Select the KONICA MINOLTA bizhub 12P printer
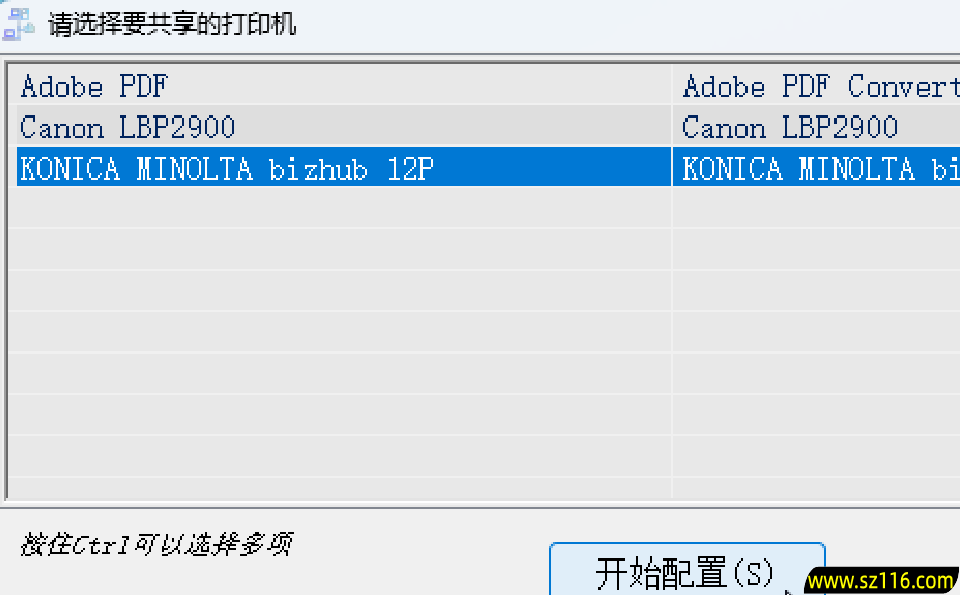Screen dimensions: 960x595 tap(227, 168)
